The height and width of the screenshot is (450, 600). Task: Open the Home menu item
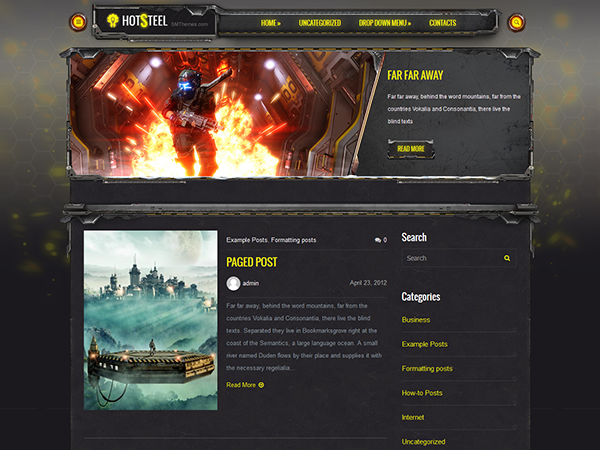pos(271,23)
